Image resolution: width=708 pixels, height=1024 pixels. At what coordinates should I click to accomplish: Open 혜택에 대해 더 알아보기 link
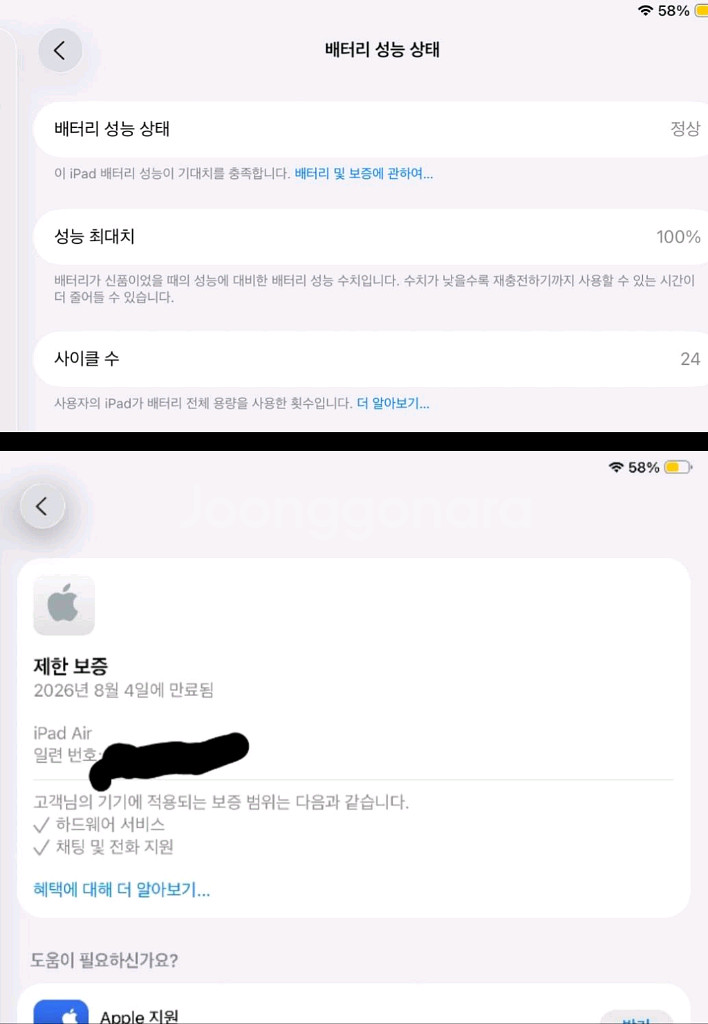click(x=121, y=889)
